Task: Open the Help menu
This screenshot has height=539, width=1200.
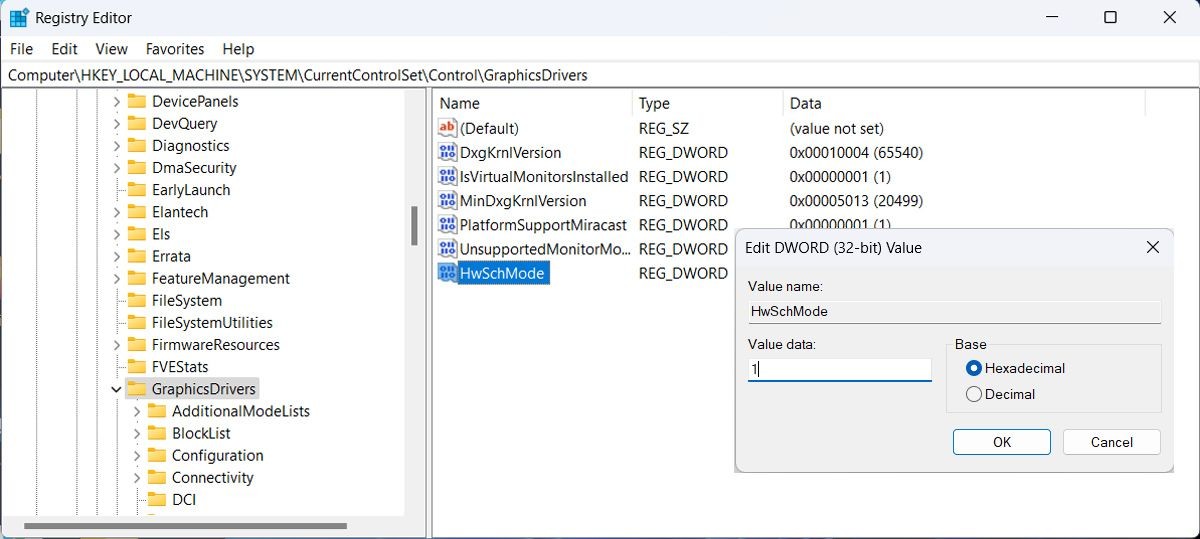Action: click(238, 49)
